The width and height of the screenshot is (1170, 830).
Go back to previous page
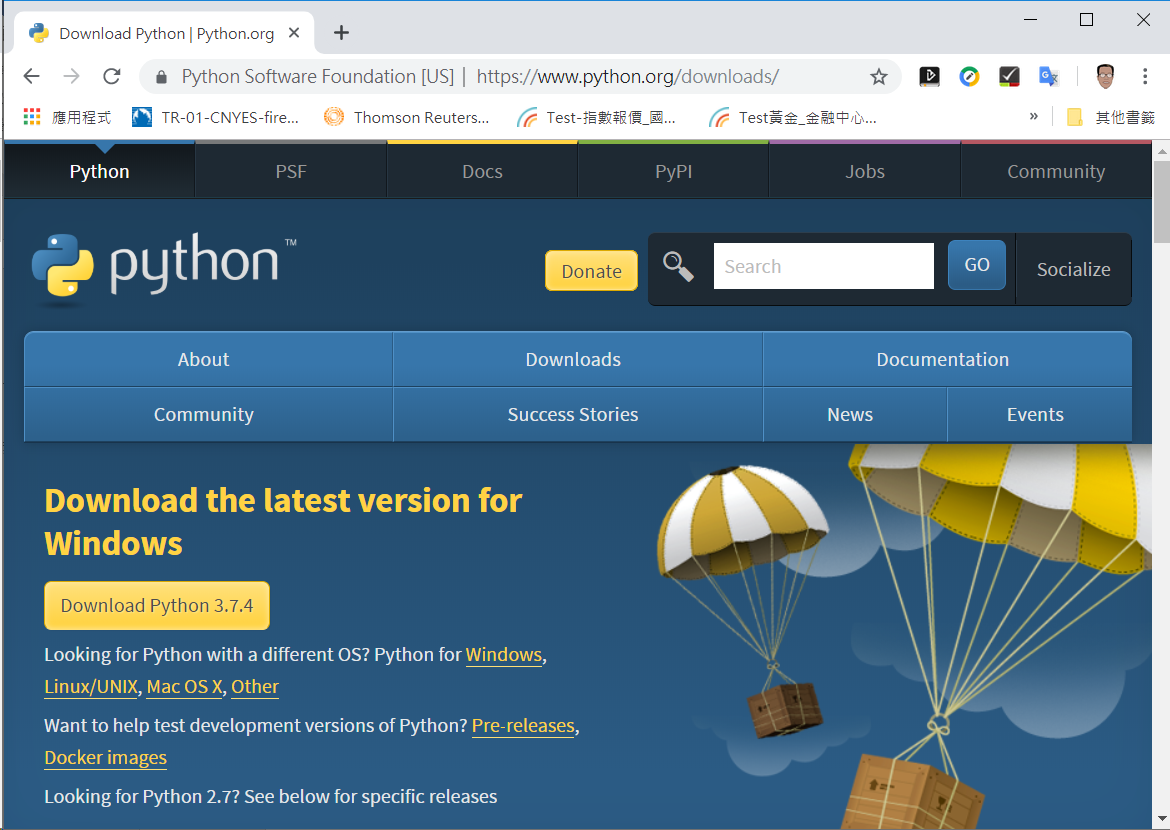[31, 76]
